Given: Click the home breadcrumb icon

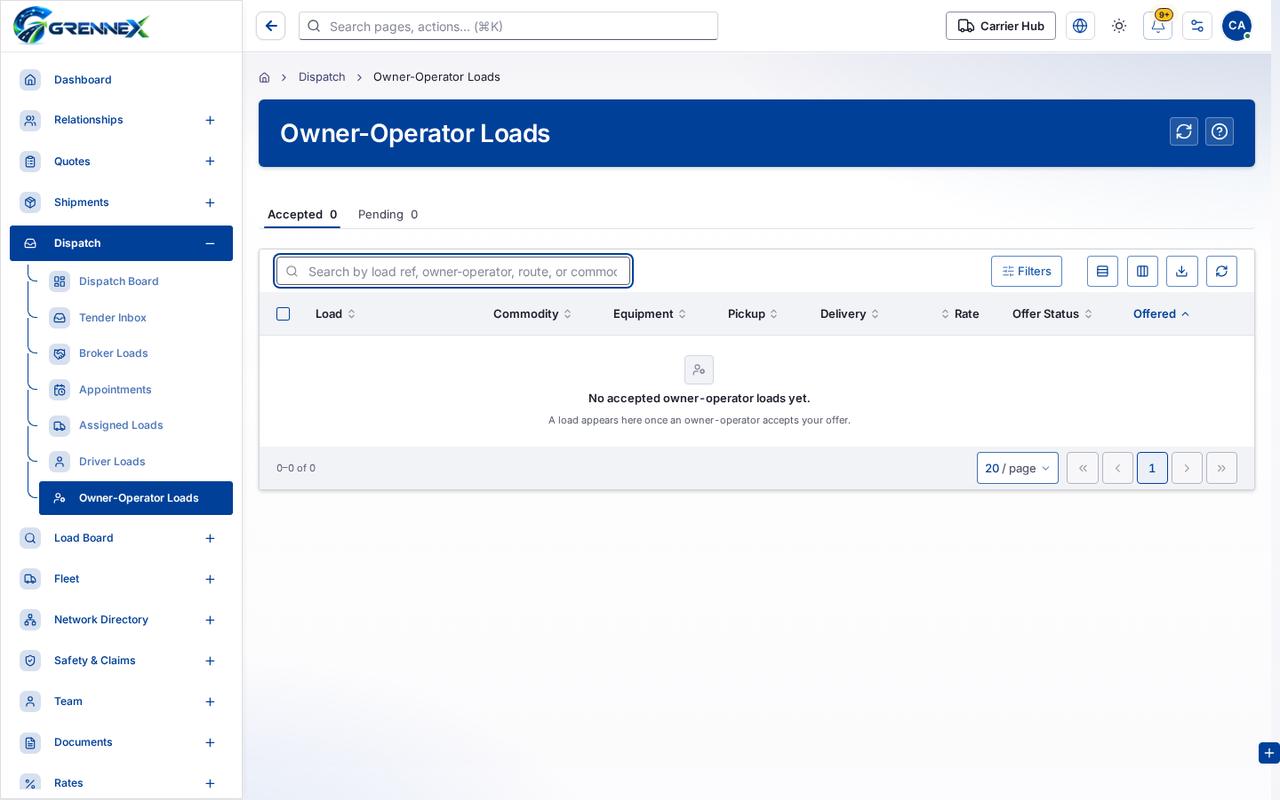Looking at the screenshot, I should (x=264, y=77).
